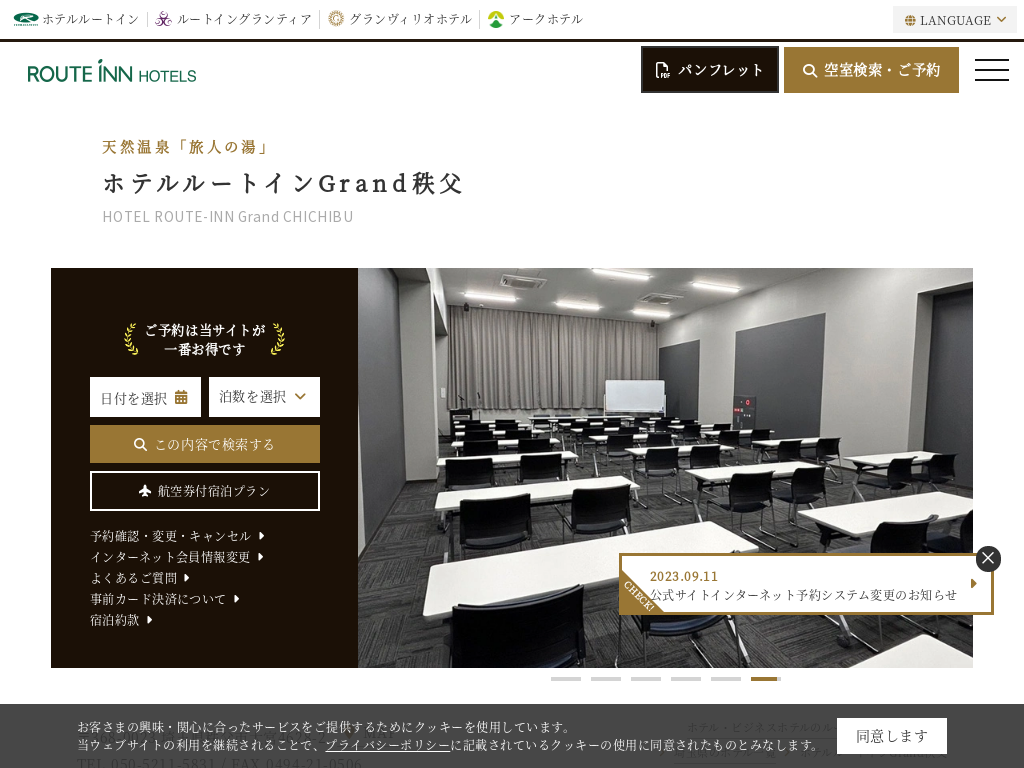Click the 天然温泉「旅人の湯」 text
The height and width of the screenshot is (768, 1024).
(185, 147)
